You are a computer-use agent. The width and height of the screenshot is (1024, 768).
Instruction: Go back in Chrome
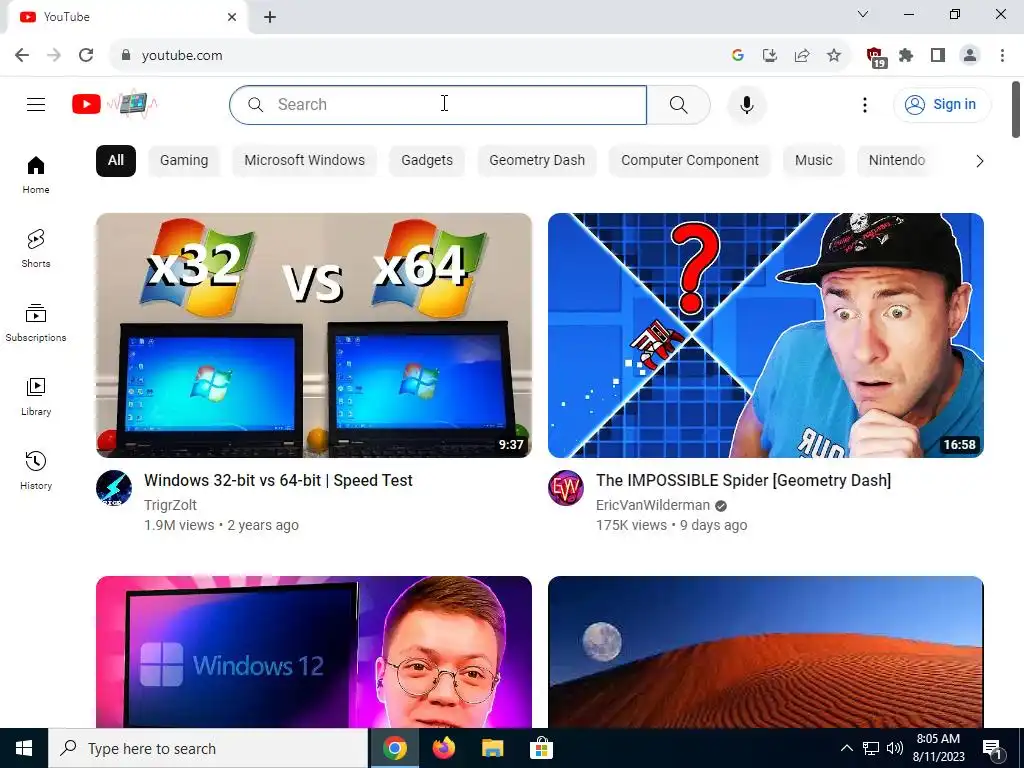coord(22,56)
